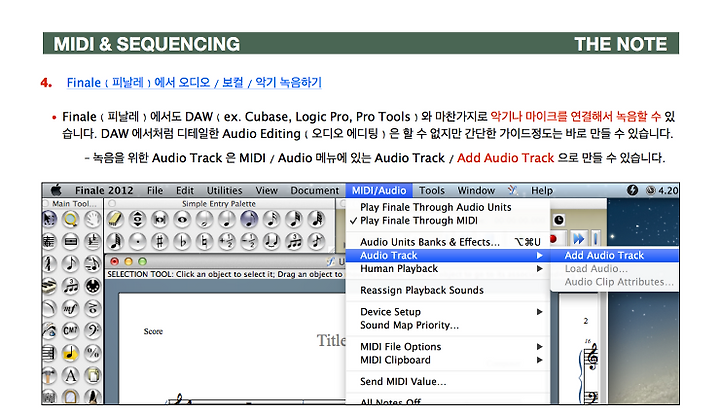Toggle checked Play Finale Through MIDI
This screenshot has width=720, height=415.
click(448, 221)
